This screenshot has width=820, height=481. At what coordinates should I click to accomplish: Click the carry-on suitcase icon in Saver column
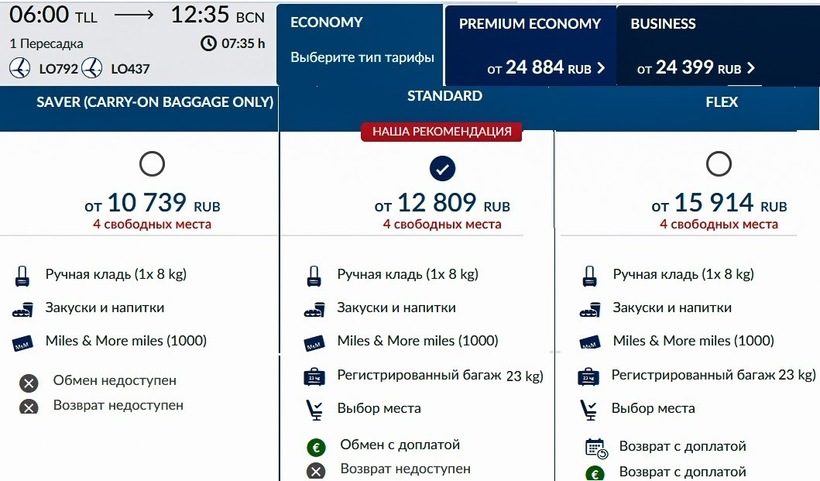[24, 275]
